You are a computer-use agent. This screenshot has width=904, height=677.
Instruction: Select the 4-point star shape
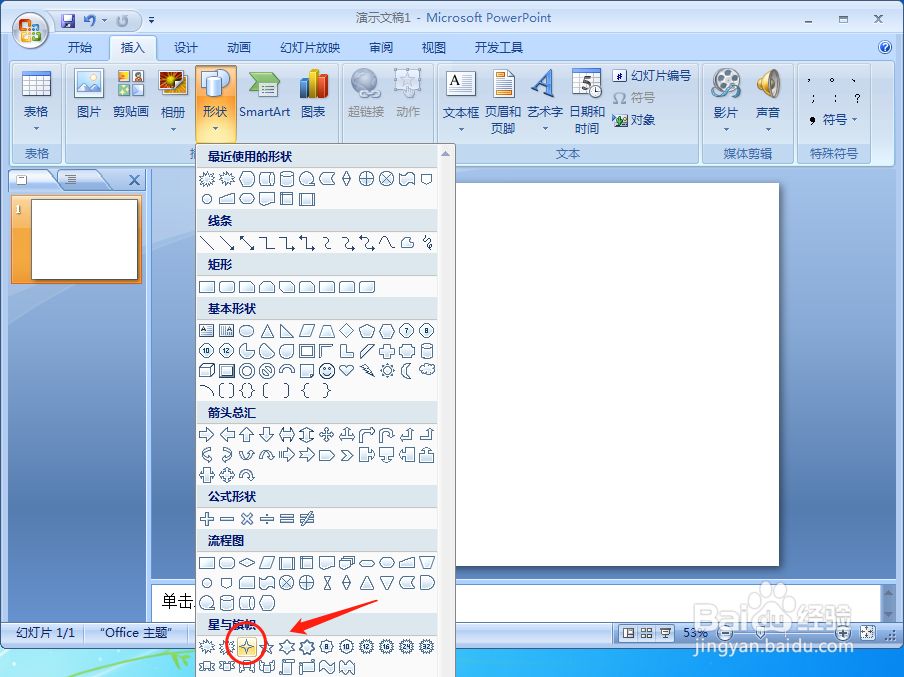tap(247, 646)
